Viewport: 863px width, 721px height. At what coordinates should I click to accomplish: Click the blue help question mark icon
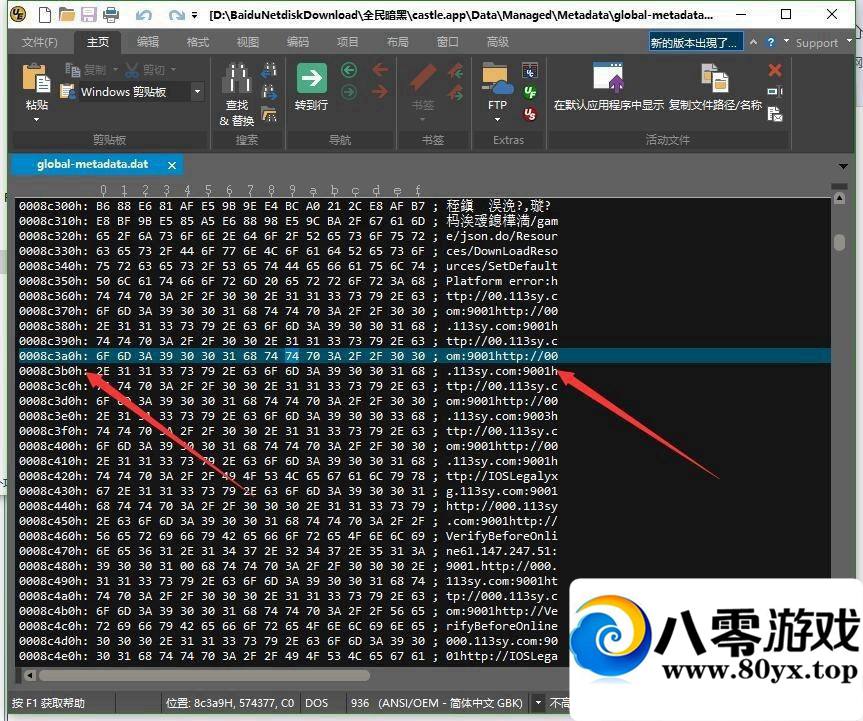point(771,42)
